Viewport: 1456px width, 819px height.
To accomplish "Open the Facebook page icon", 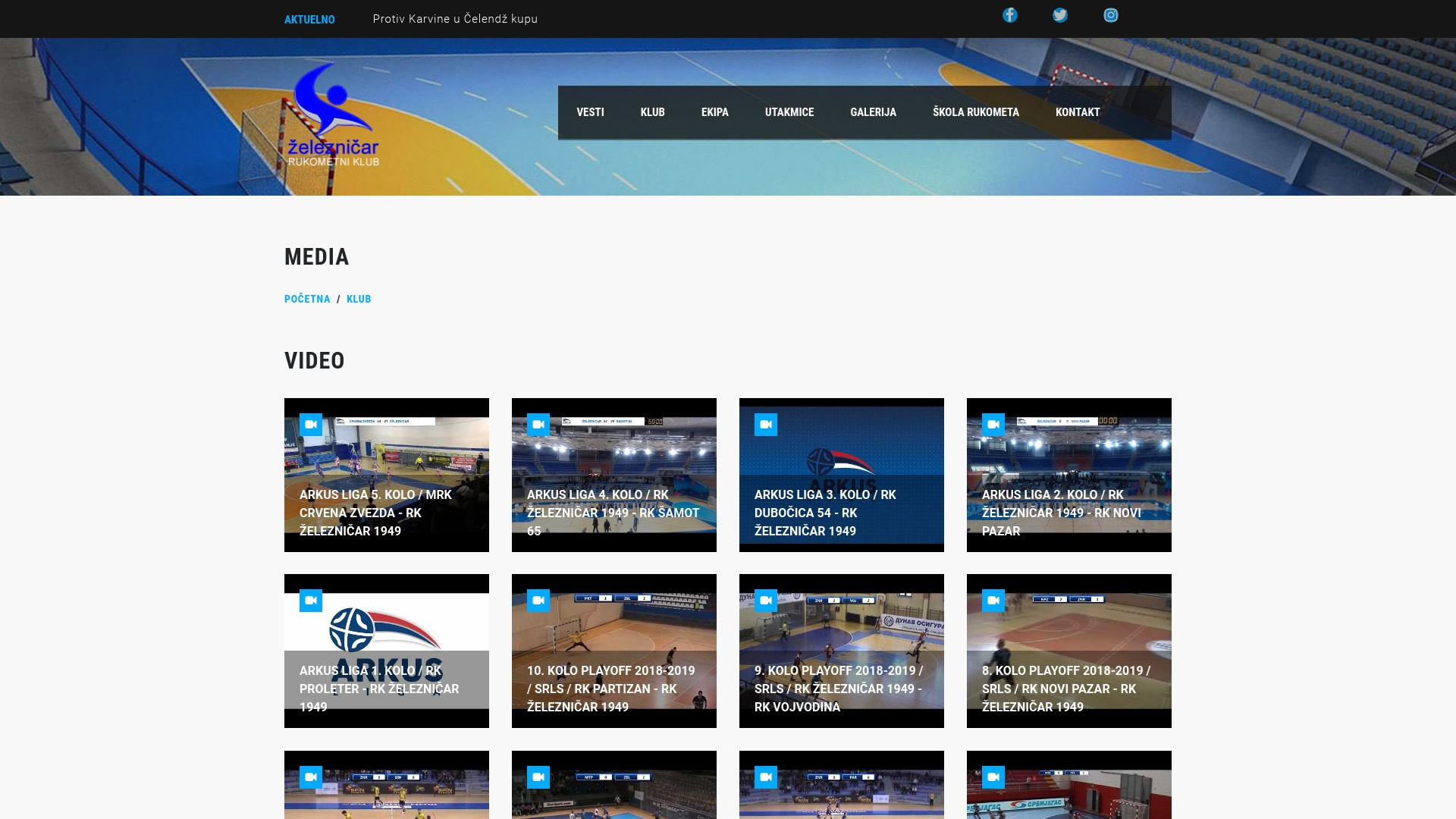I will click(x=1009, y=15).
